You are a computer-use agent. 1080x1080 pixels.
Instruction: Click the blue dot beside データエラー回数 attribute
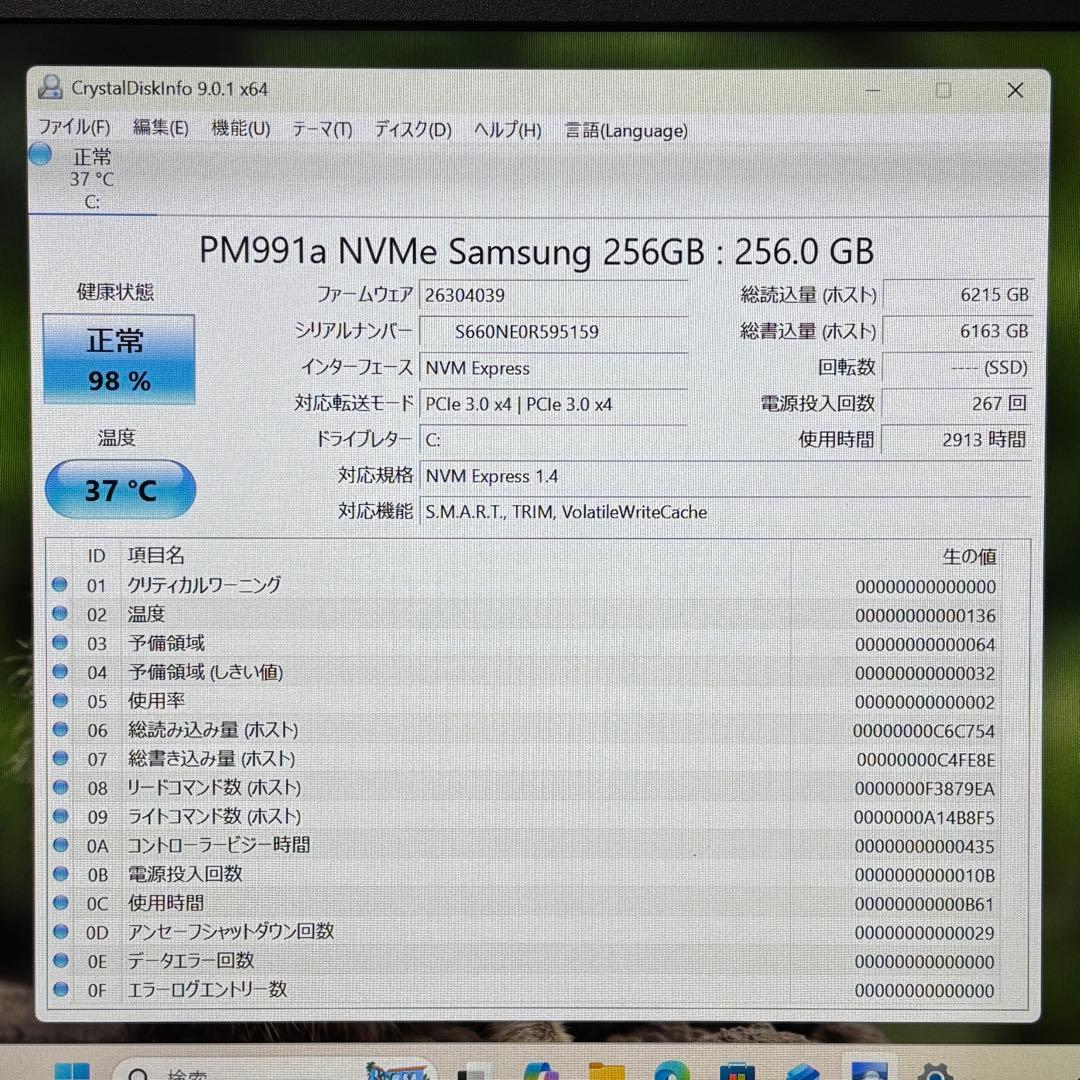[x=61, y=961]
